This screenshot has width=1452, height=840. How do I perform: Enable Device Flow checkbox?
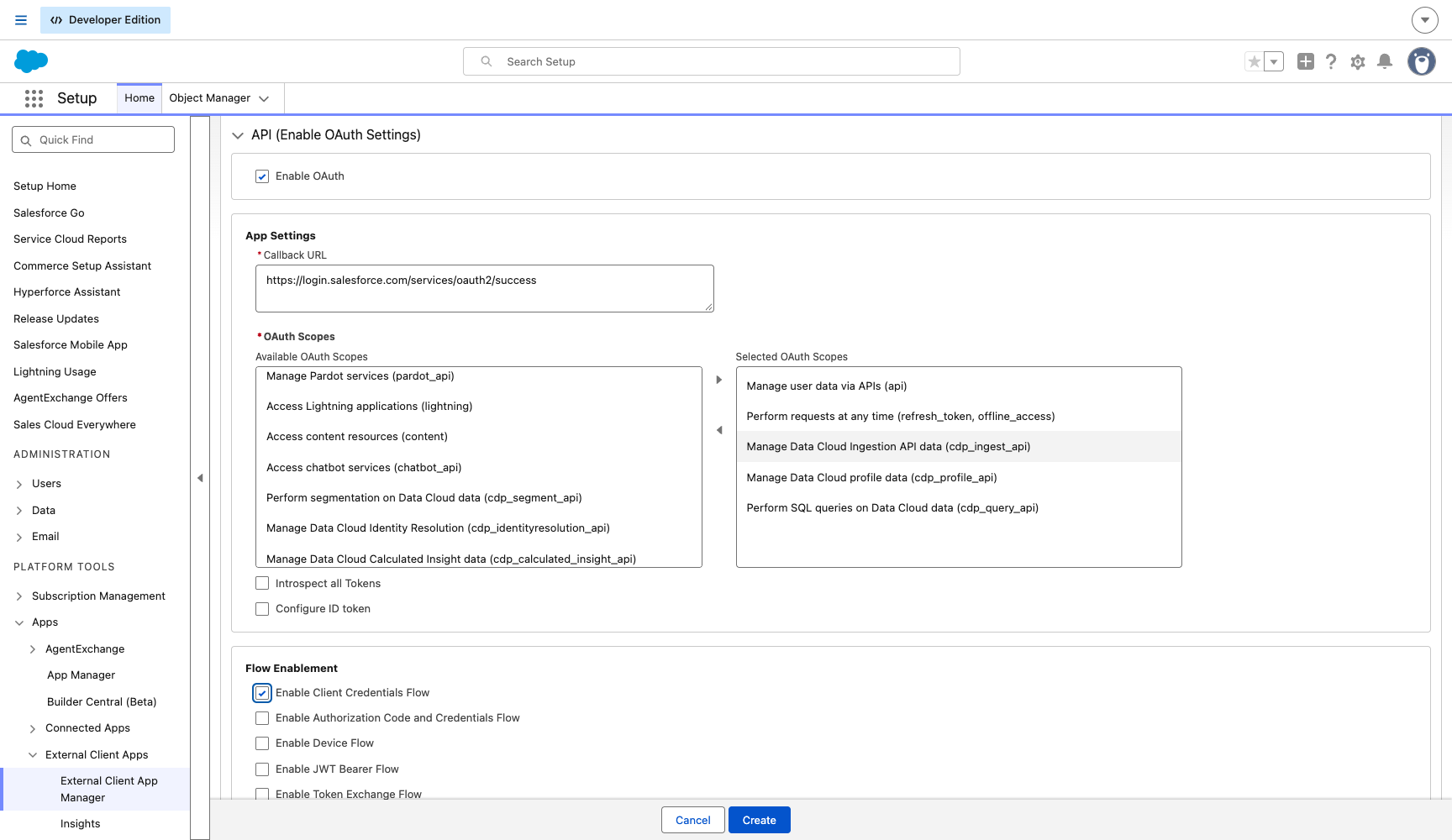pyautogui.click(x=262, y=743)
